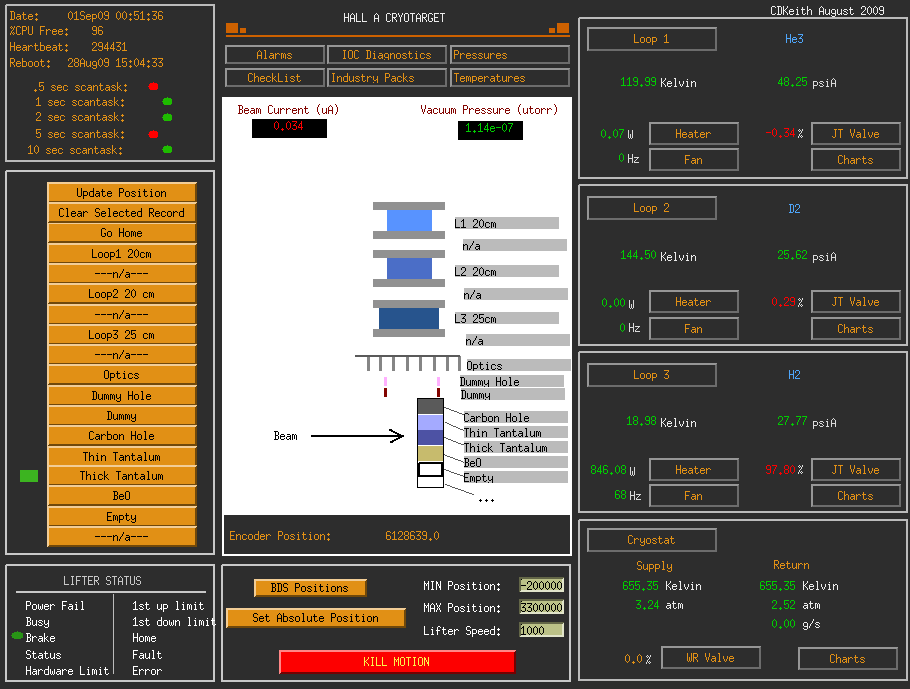Open the Cryostat WR Valve control
Image resolution: width=910 pixels, height=689 pixels.
click(x=711, y=658)
